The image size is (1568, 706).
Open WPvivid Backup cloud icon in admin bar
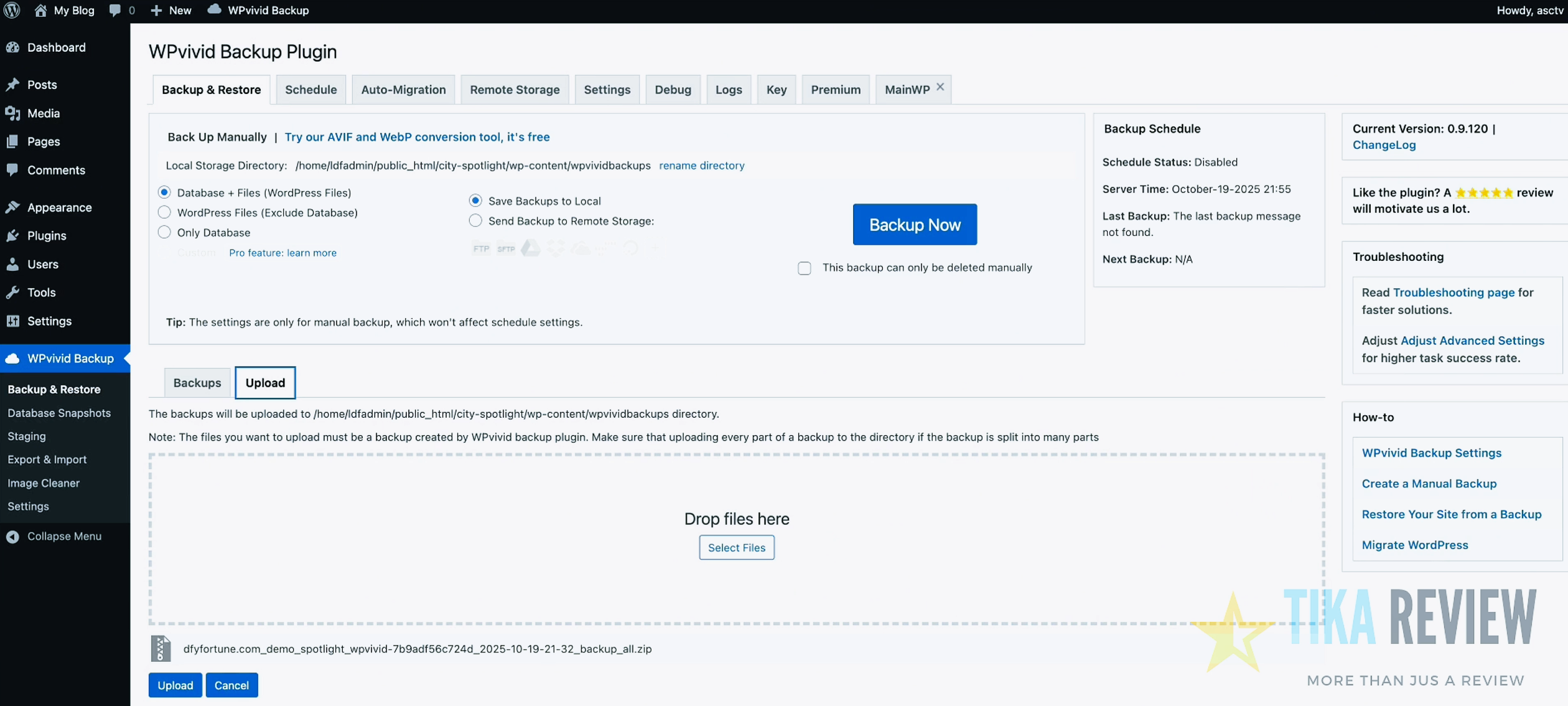coord(214,9)
